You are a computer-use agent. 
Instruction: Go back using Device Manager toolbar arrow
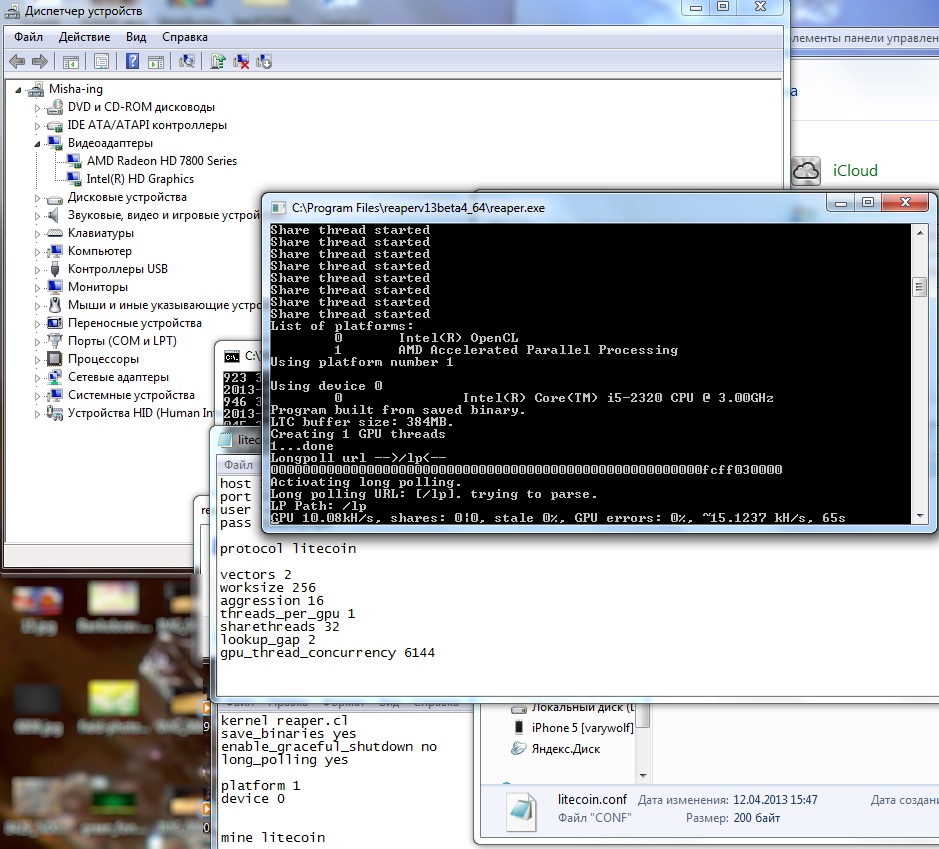tap(17, 61)
